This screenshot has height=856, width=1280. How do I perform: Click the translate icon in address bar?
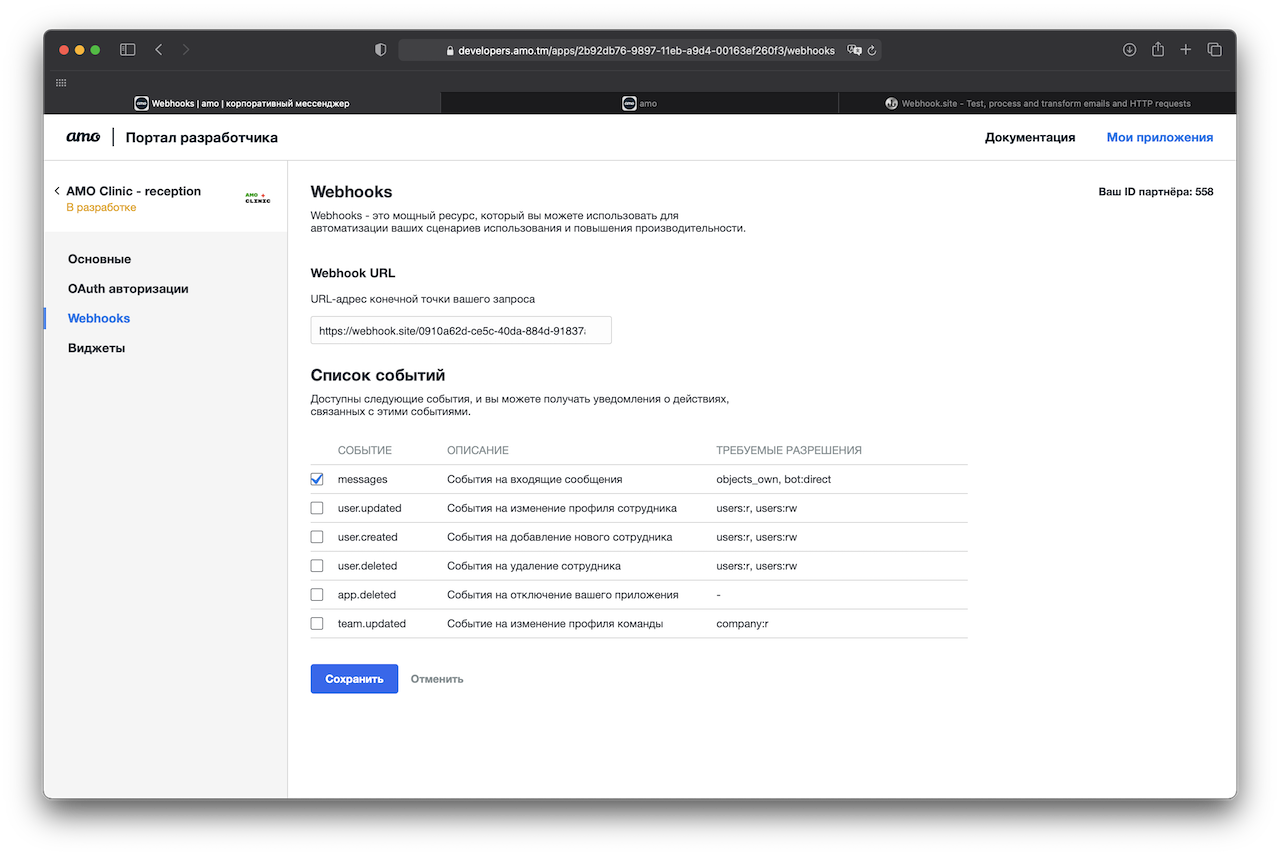coord(853,50)
